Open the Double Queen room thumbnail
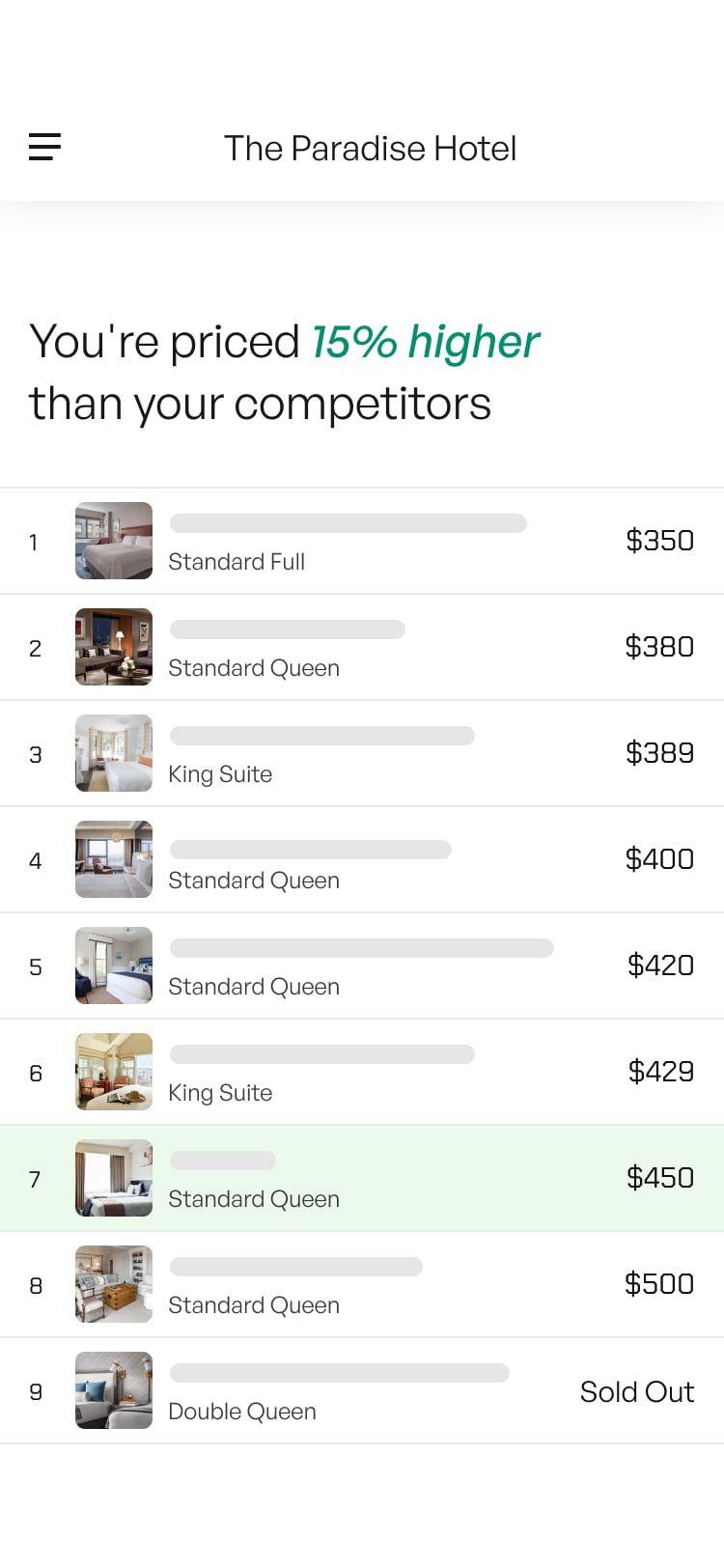 pyautogui.click(x=114, y=1390)
